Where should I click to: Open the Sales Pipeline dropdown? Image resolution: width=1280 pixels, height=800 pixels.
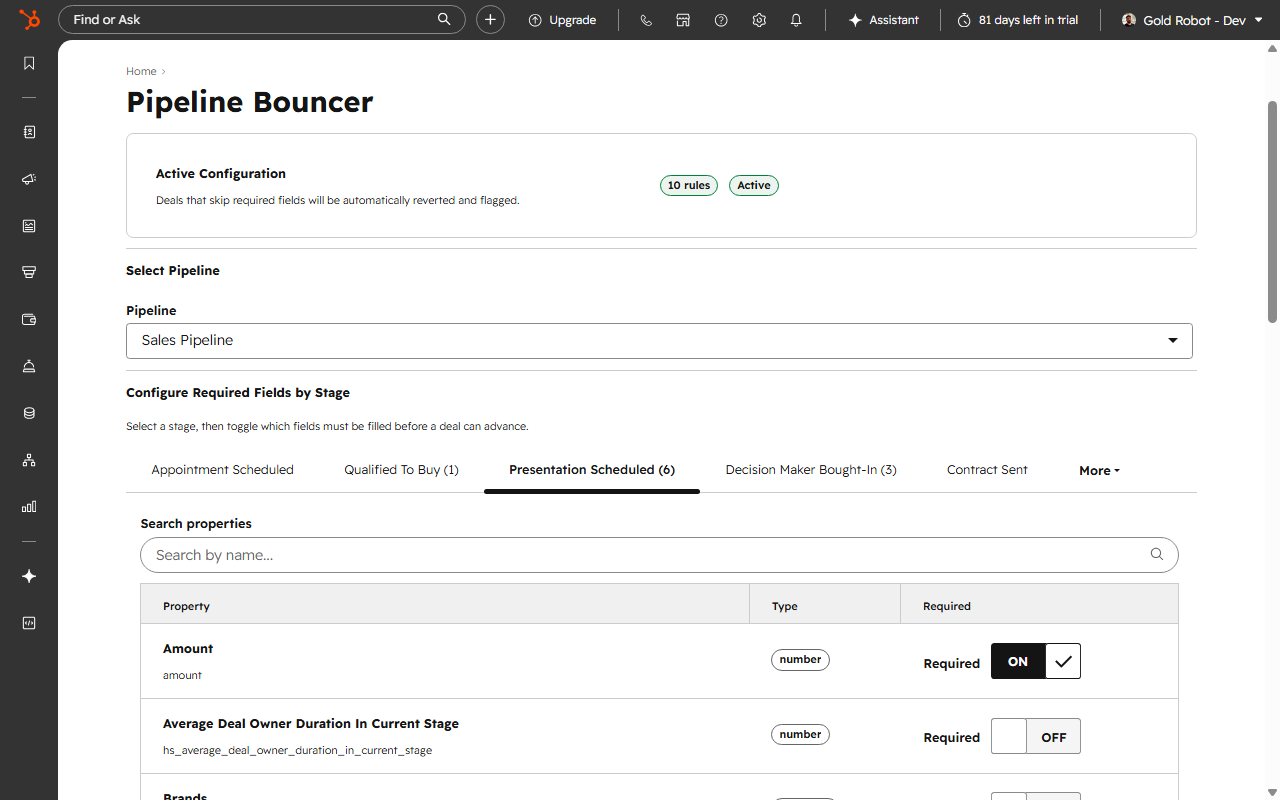(659, 340)
